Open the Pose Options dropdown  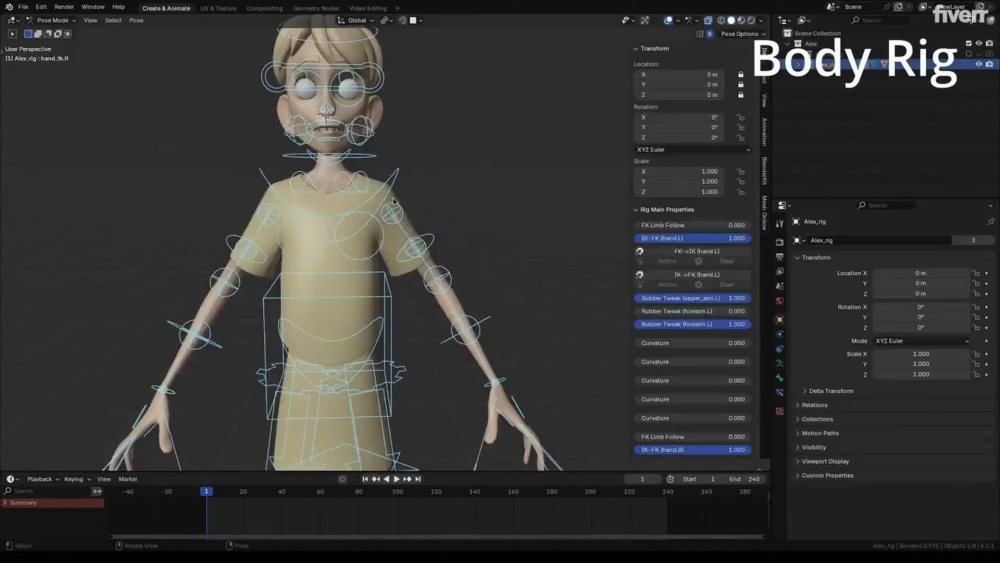tap(742, 34)
